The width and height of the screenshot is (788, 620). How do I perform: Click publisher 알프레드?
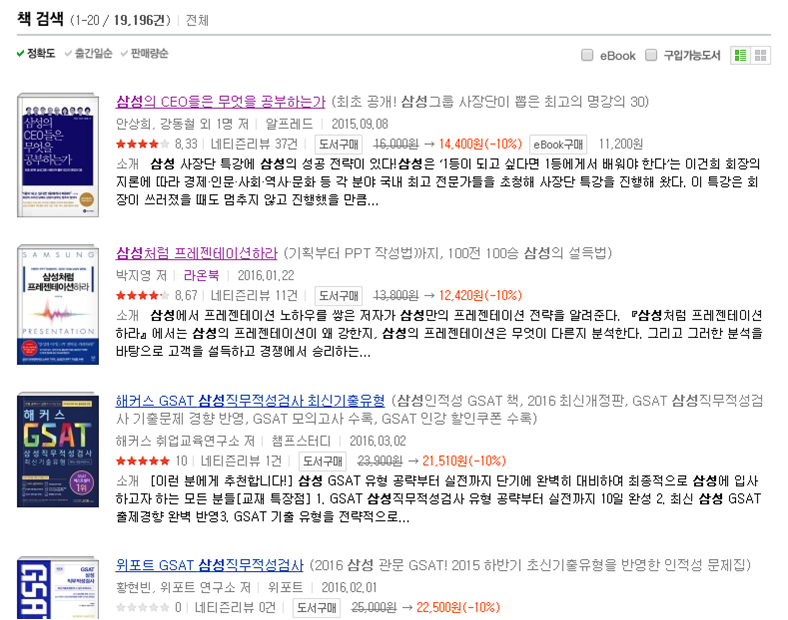click(x=289, y=124)
